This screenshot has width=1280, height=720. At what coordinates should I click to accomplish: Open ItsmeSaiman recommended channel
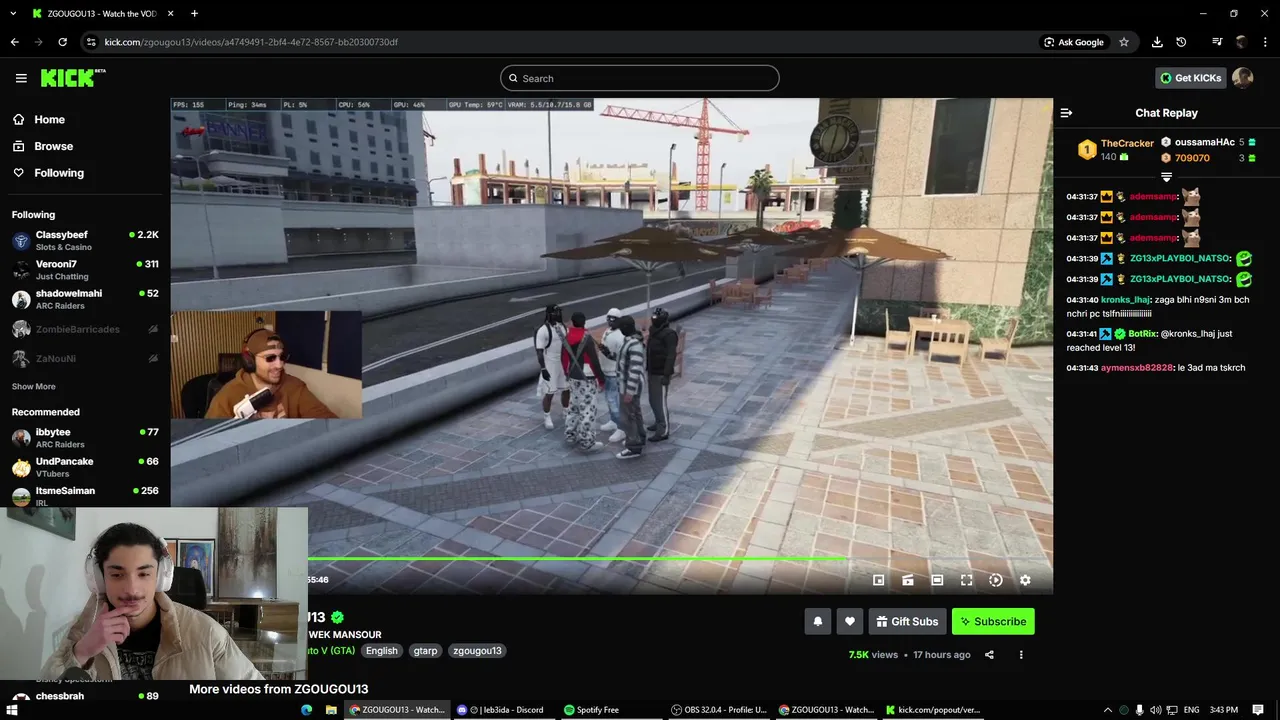coord(85,496)
